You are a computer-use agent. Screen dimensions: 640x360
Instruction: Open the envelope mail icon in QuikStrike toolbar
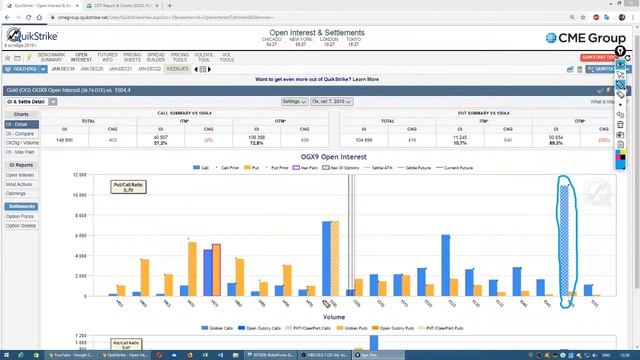18,58
